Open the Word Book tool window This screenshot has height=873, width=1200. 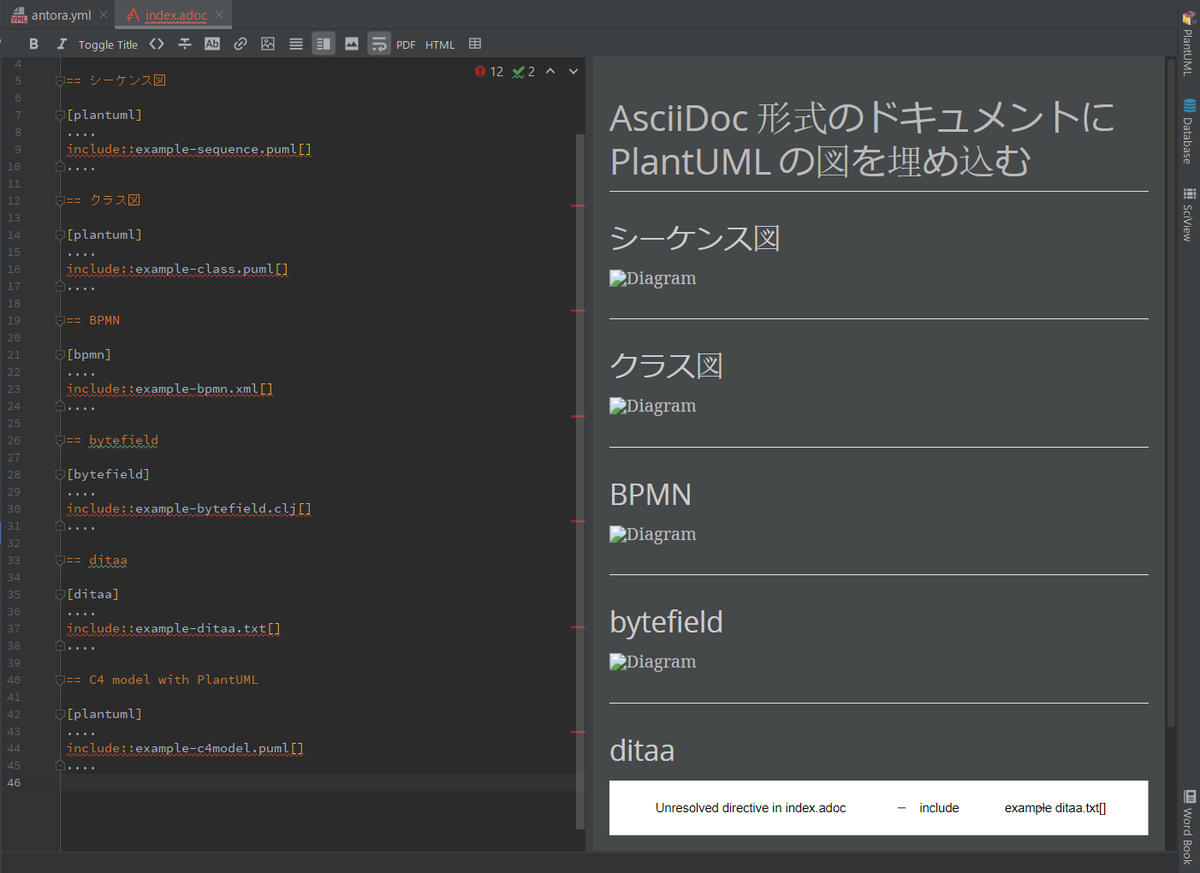(x=1188, y=826)
